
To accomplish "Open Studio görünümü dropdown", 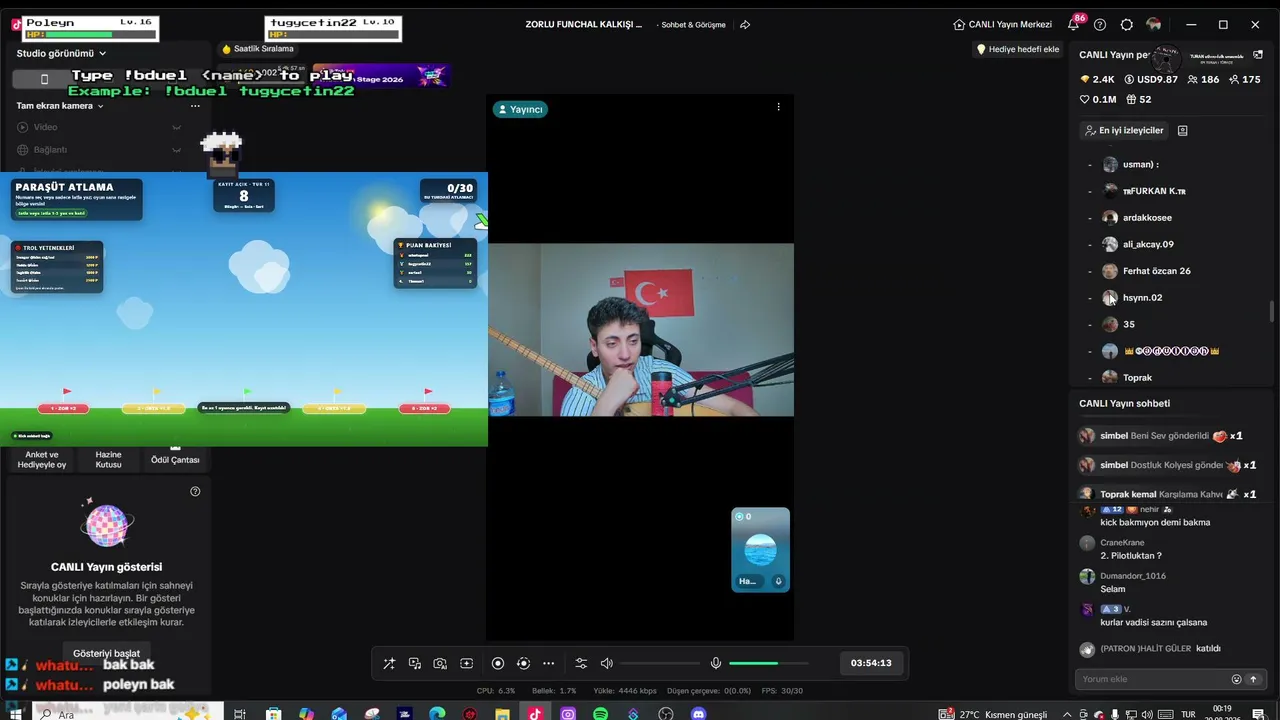I will point(61,53).
